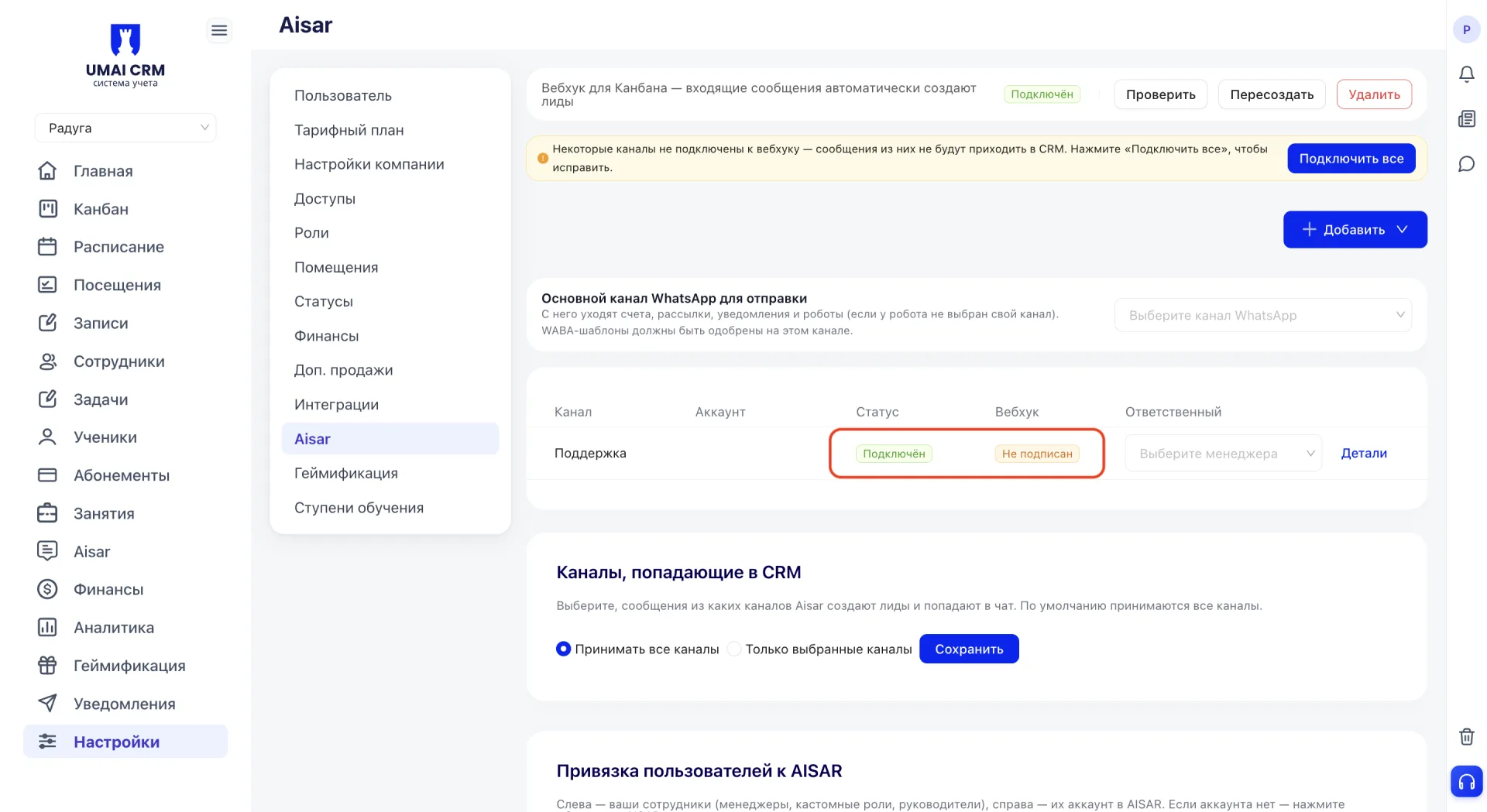Open Статусы settings section
This screenshot has width=1487, height=812.
324,301
